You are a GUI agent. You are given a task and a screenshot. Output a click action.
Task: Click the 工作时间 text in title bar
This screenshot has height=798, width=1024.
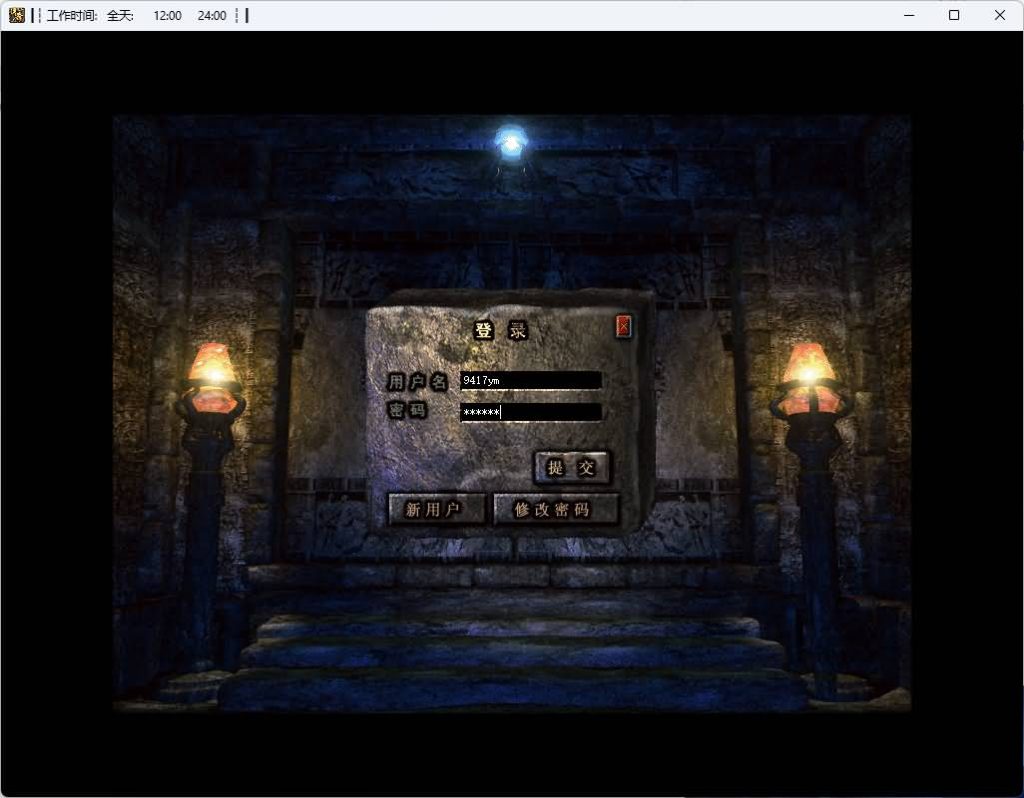72,16
